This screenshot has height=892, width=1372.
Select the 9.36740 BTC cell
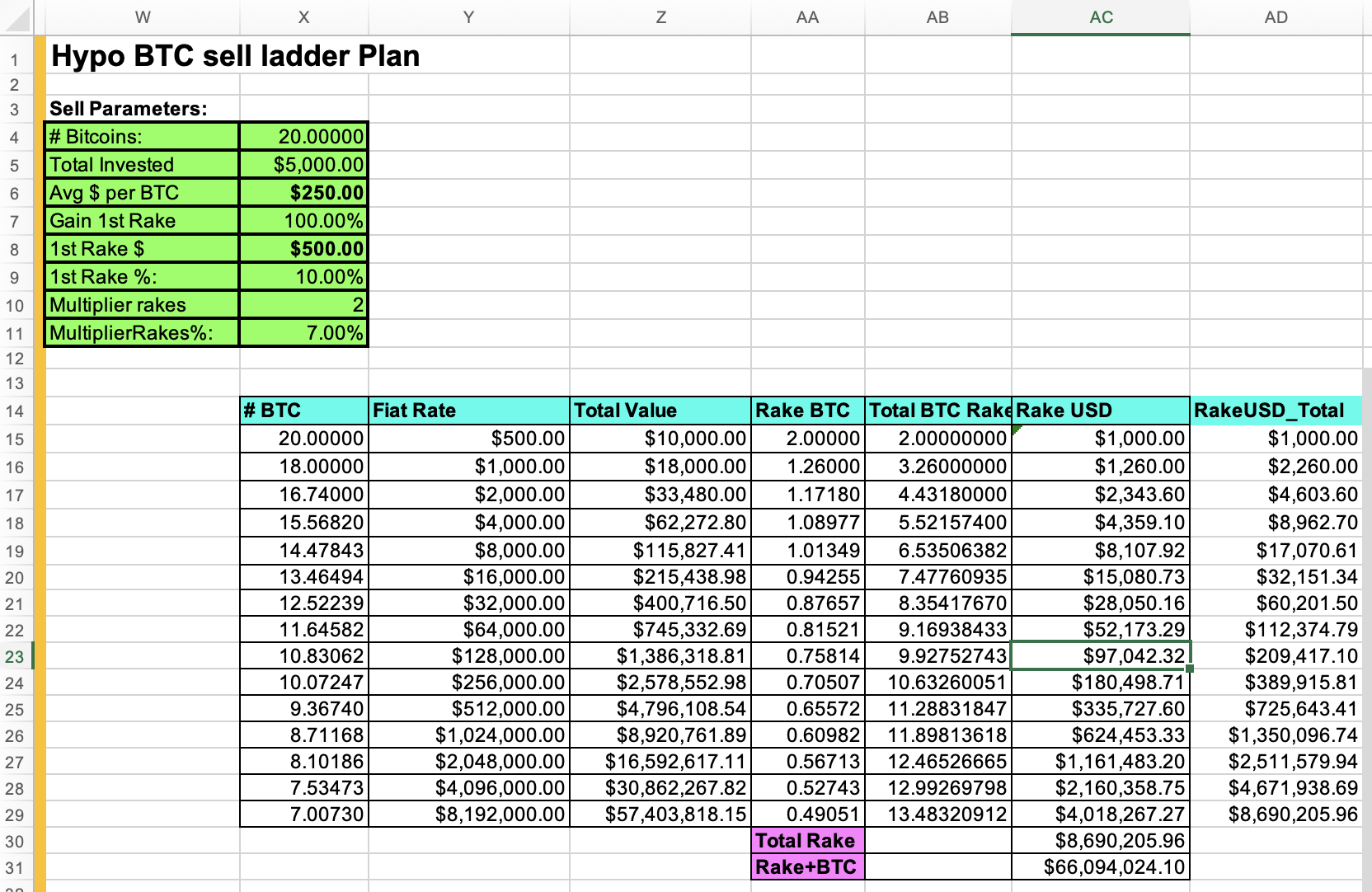click(304, 710)
